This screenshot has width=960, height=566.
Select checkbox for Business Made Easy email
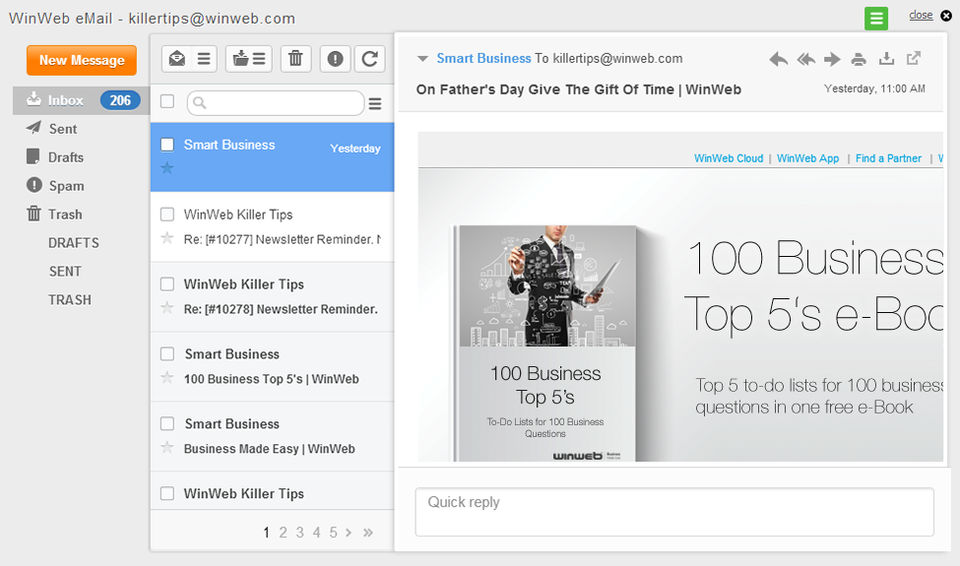(168, 424)
